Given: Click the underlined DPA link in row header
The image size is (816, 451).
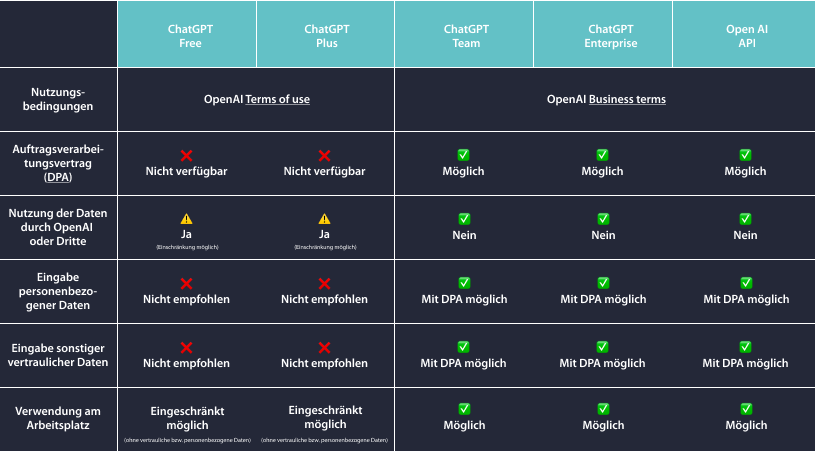Looking at the screenshot, I should pyautogui.click(x=58, y=177).
